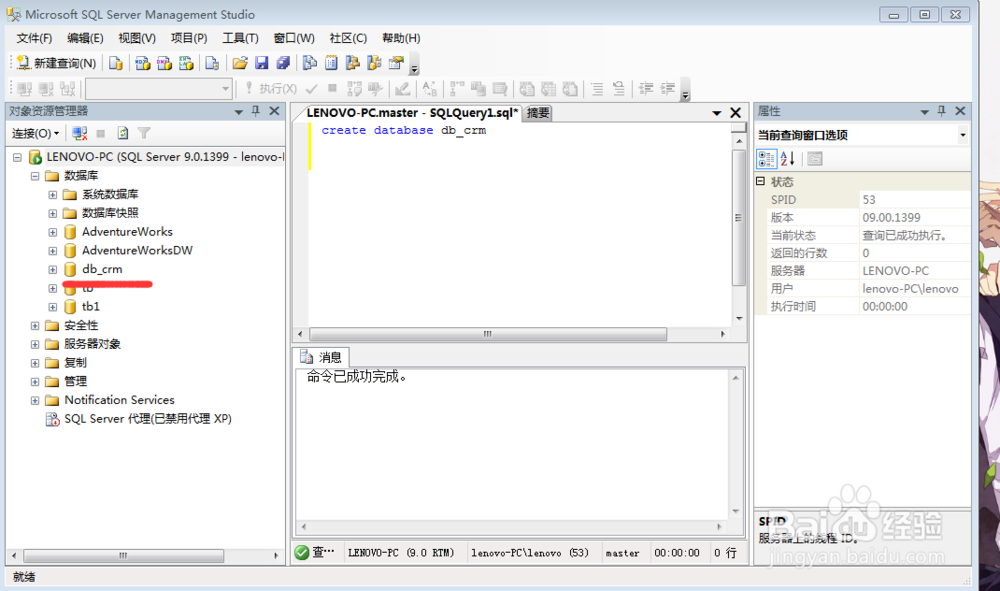Screen dimensions: 1000x591
Task: Open the 工具(T) menu
Action: coord(240,38)
